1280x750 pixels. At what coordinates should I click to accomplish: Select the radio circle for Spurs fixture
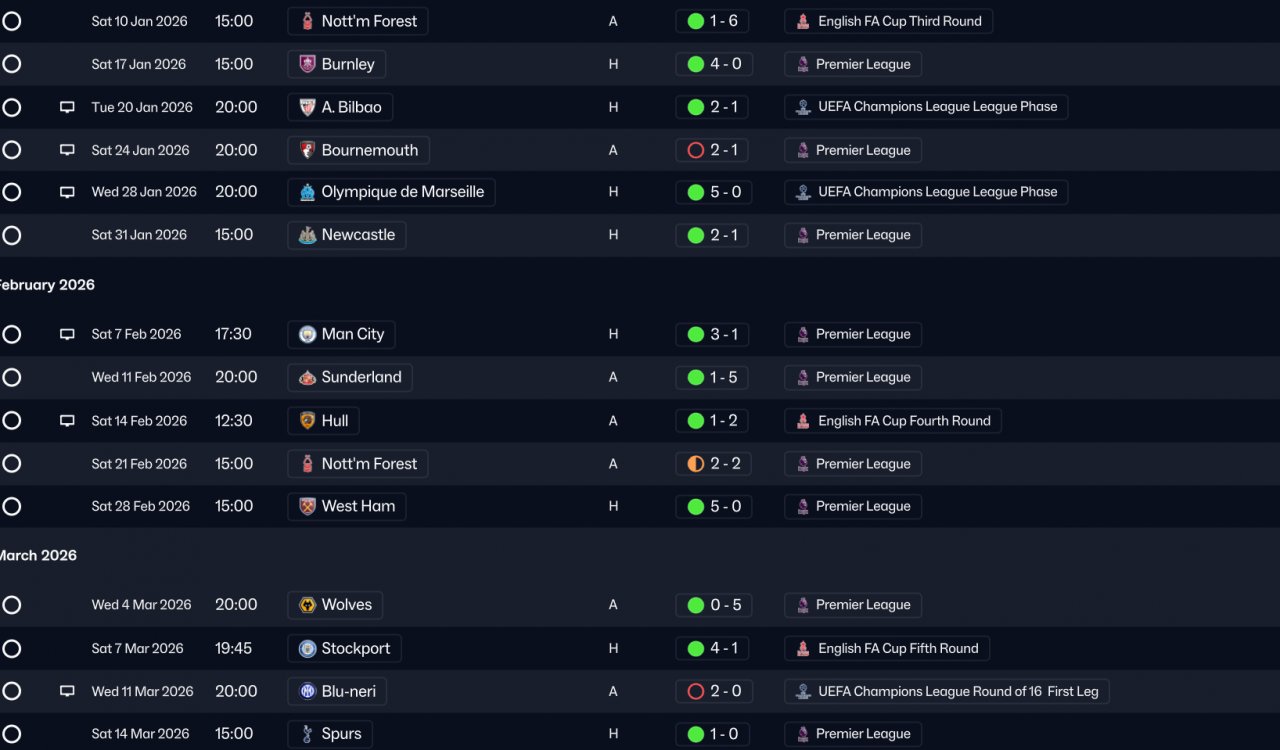coord(12,734)
